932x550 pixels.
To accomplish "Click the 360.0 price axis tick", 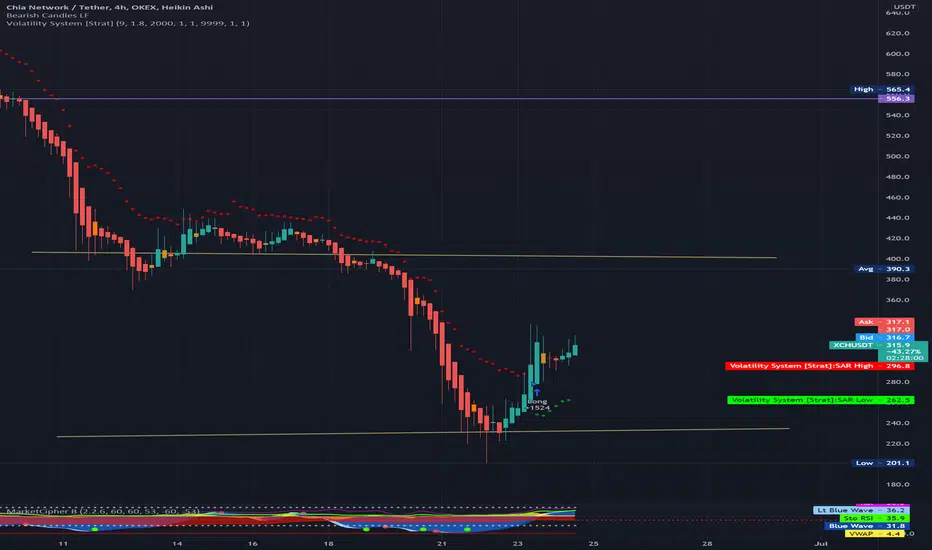I will click(898, 300).
